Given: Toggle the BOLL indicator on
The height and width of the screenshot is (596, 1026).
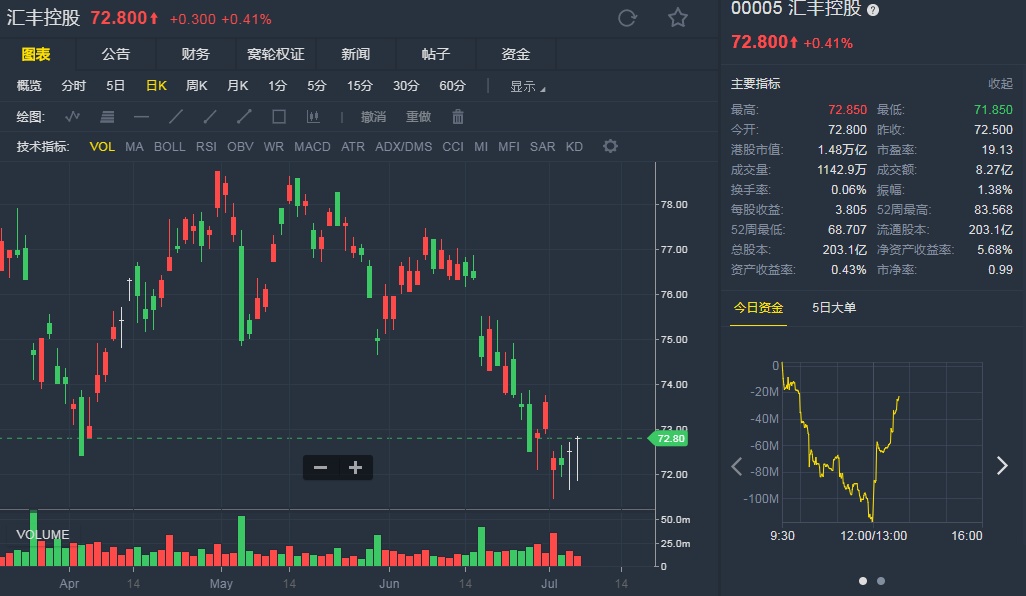Looking at the screenshot, I should click(x=169, y=147).
